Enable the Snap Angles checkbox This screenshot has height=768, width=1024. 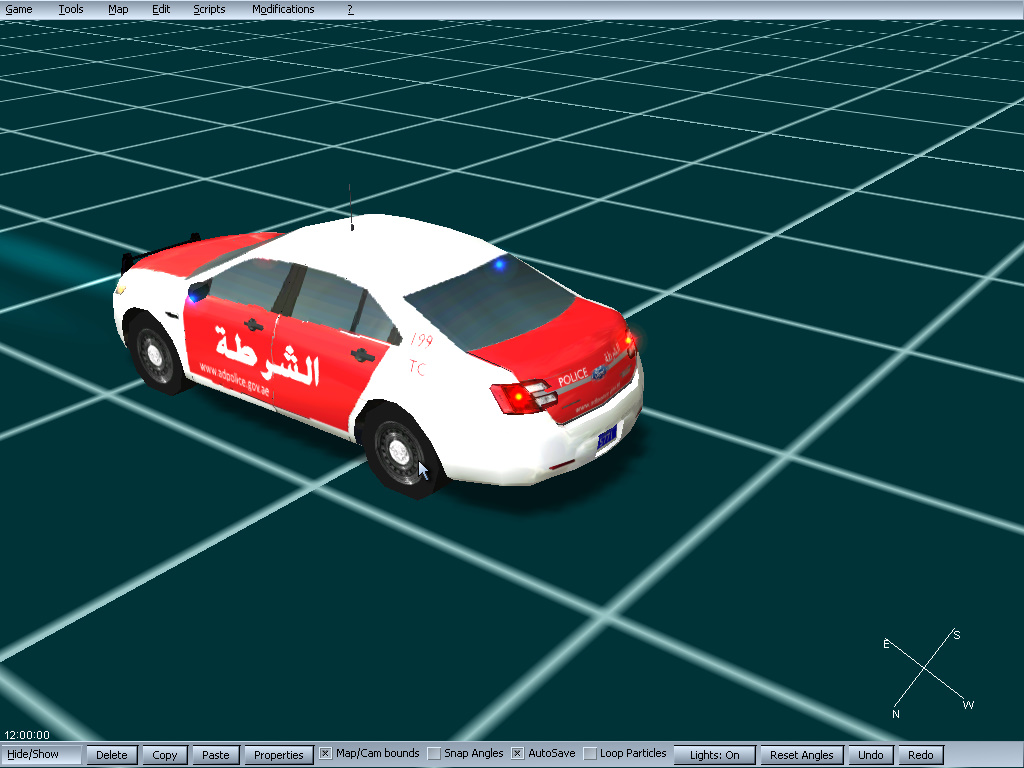434,754
